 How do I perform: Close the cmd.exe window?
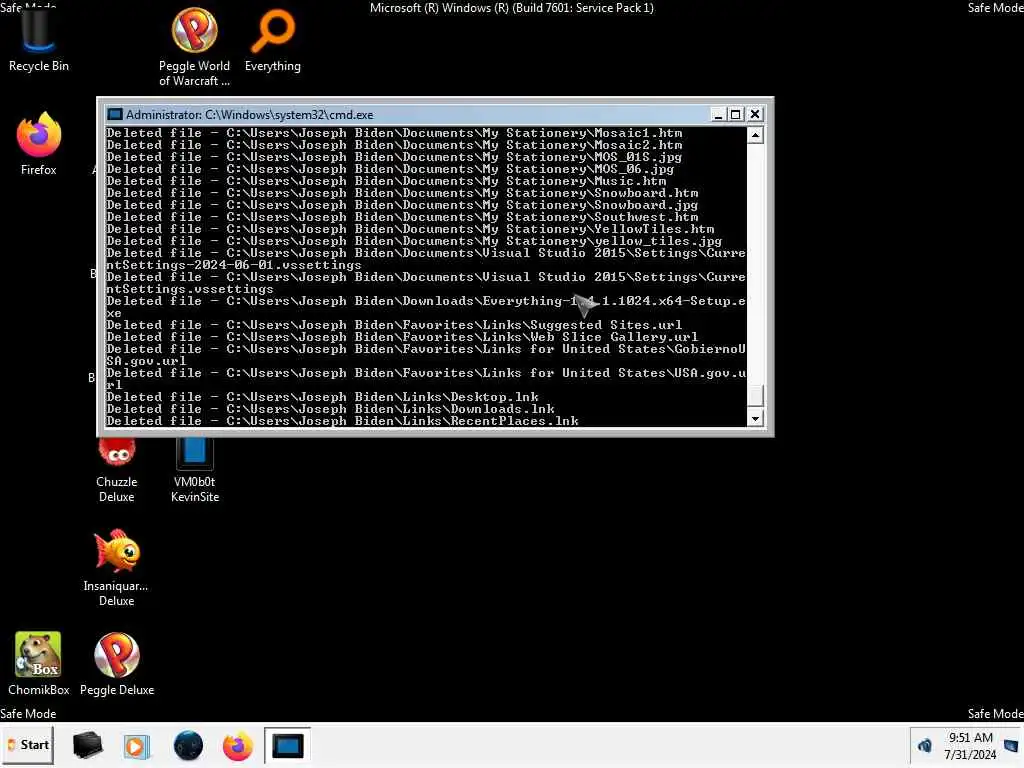[x=755, y=114]
